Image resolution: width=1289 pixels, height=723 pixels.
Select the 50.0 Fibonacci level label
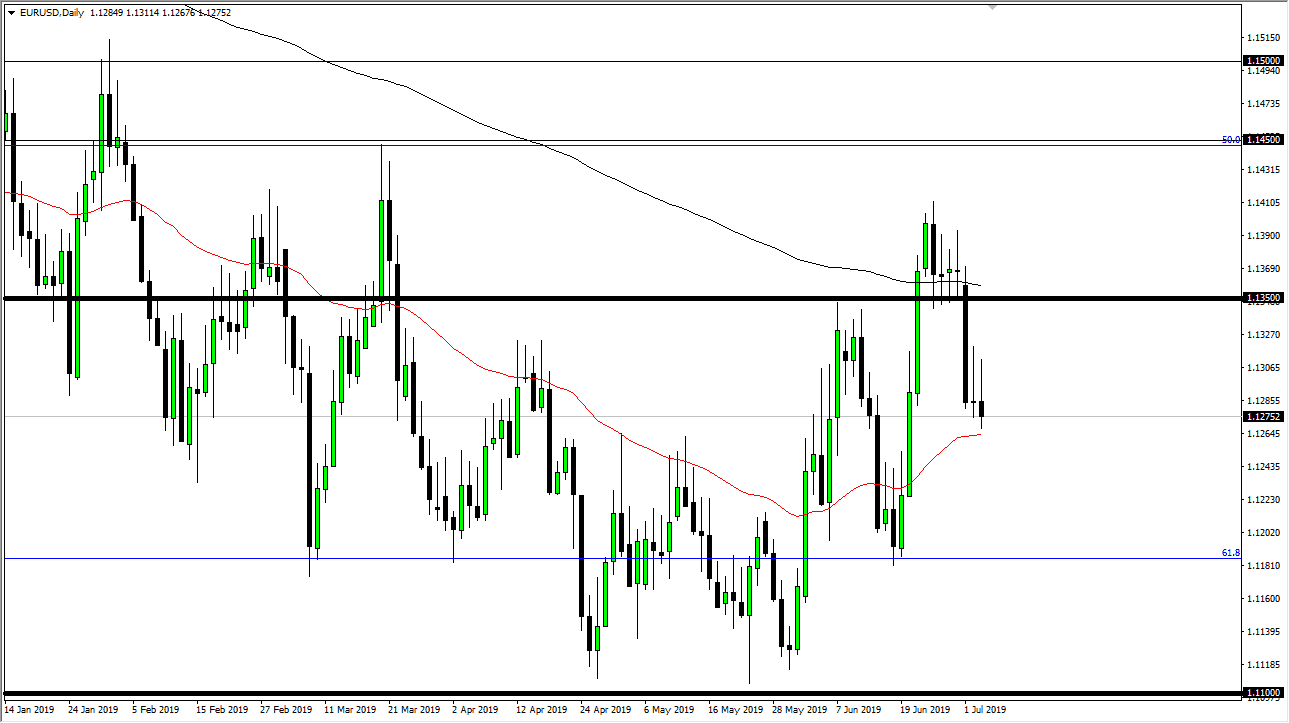[x=1231, y=140]
